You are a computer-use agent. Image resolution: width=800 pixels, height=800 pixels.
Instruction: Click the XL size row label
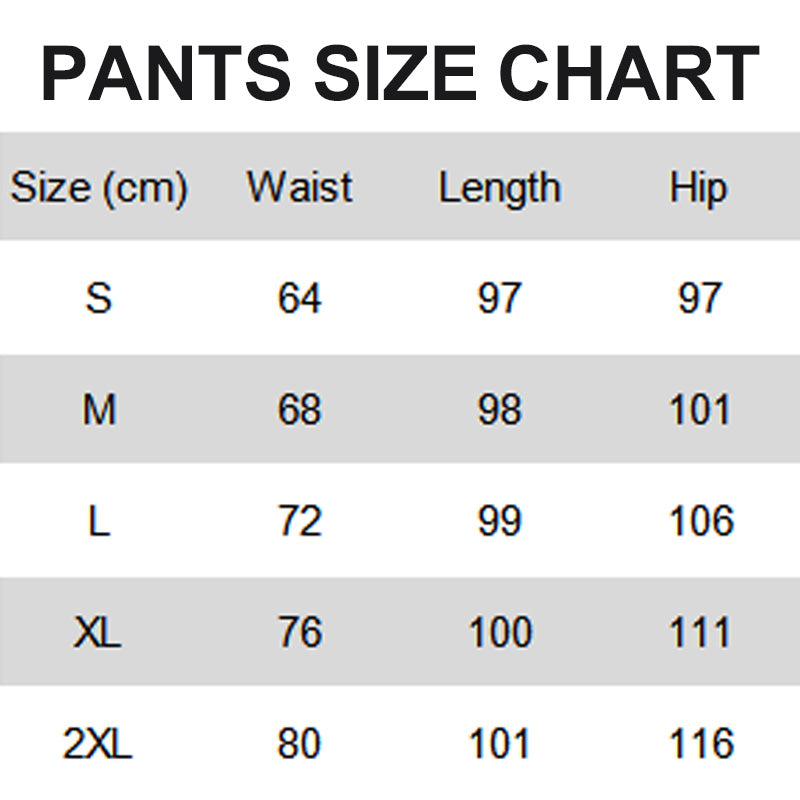(99, 632)
